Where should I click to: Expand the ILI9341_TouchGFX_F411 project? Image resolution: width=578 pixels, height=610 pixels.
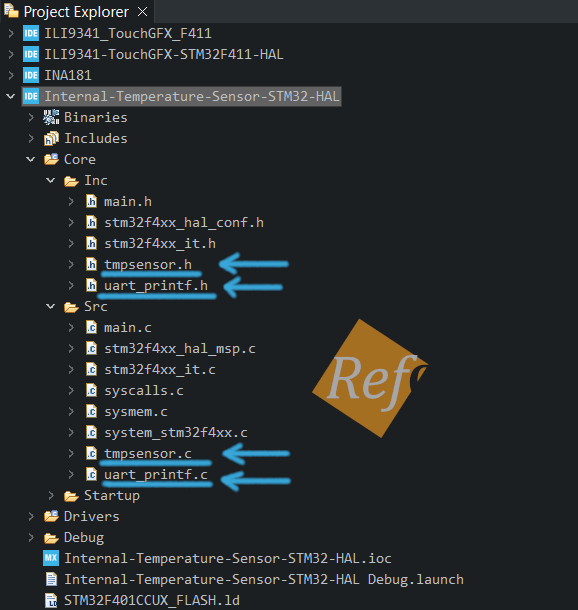[x=11, y=33]
